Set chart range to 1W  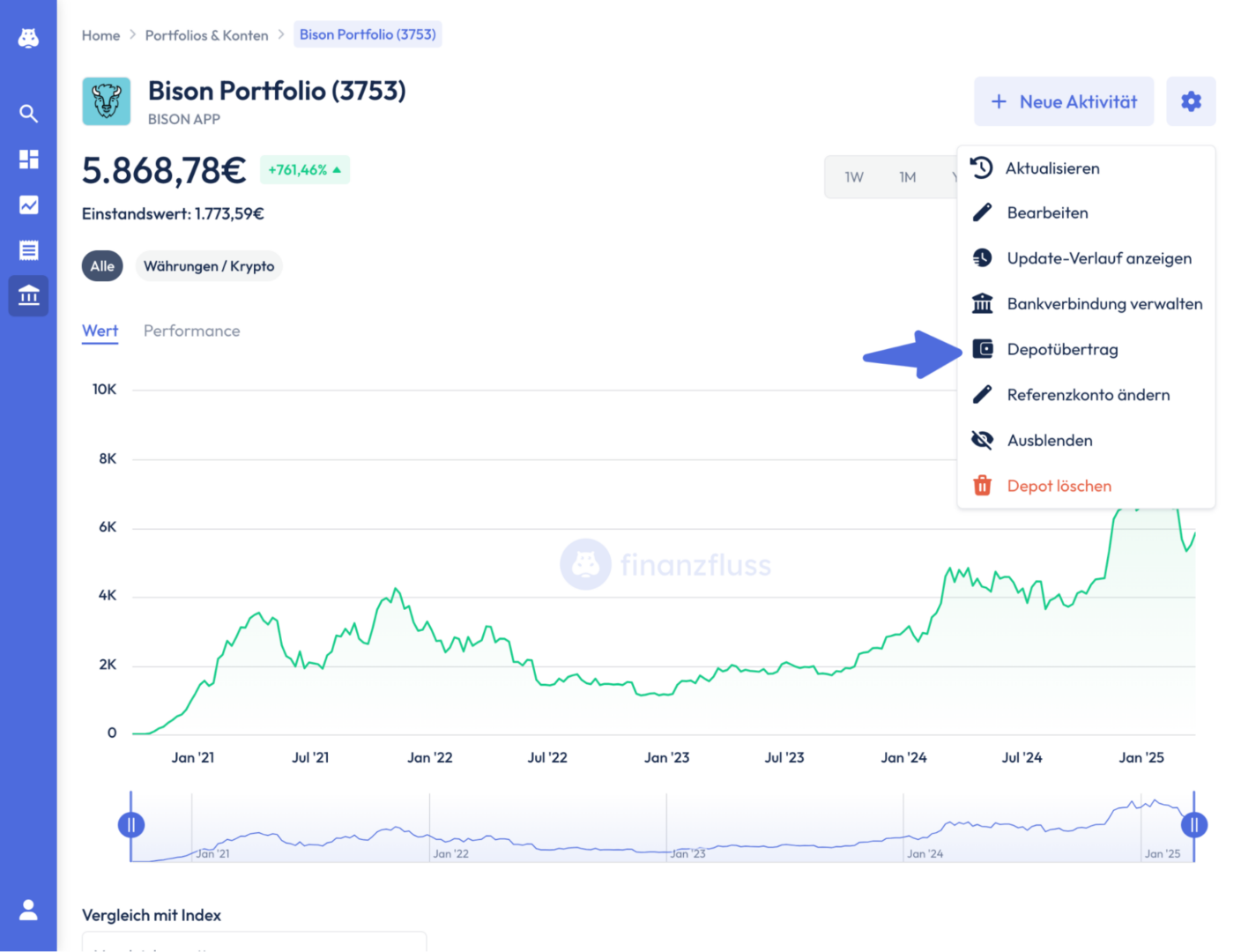click(x=853, y=177)
